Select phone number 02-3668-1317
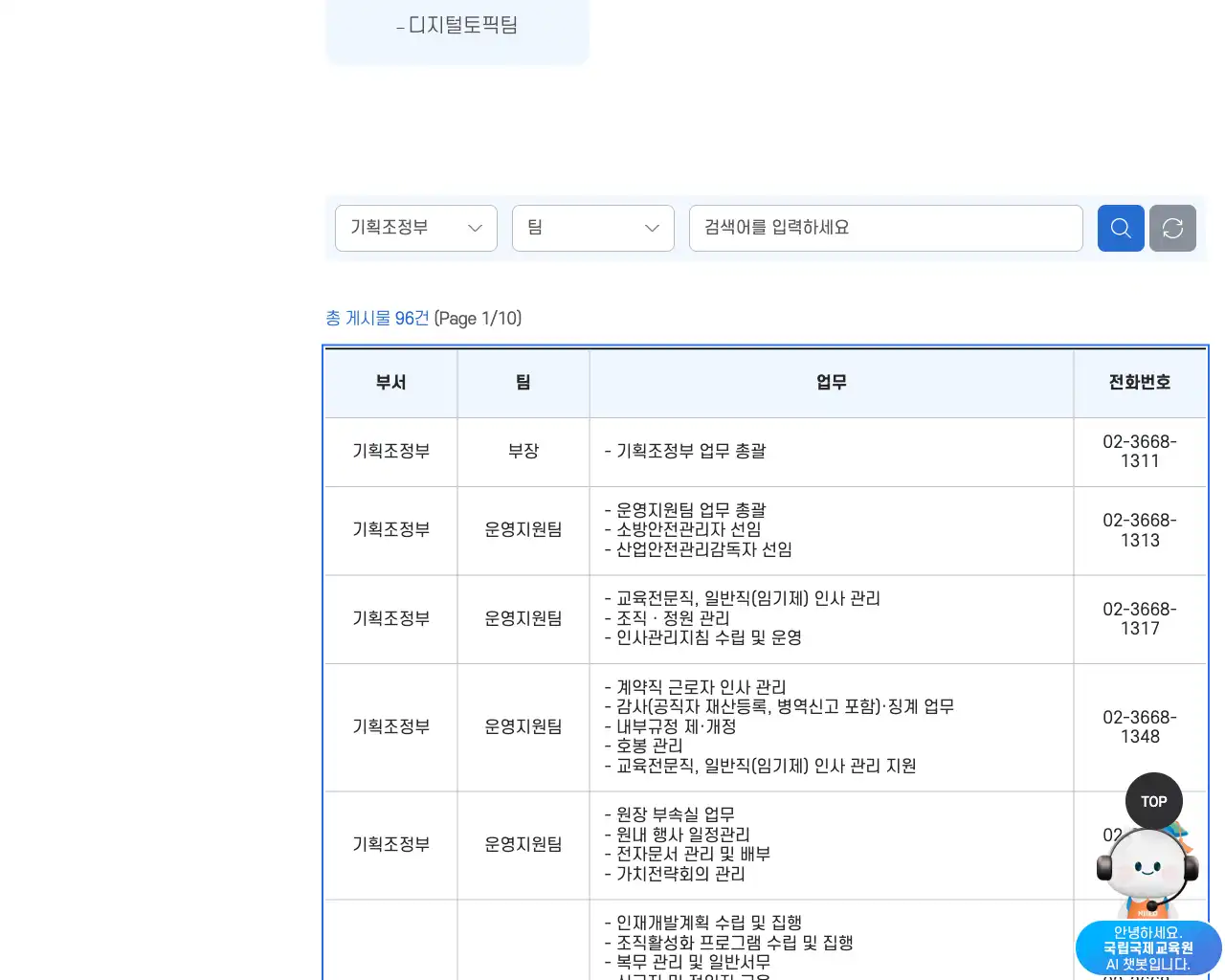Image resolution: width=1225 pixels, height=980 pixels. click(1140, 618)
